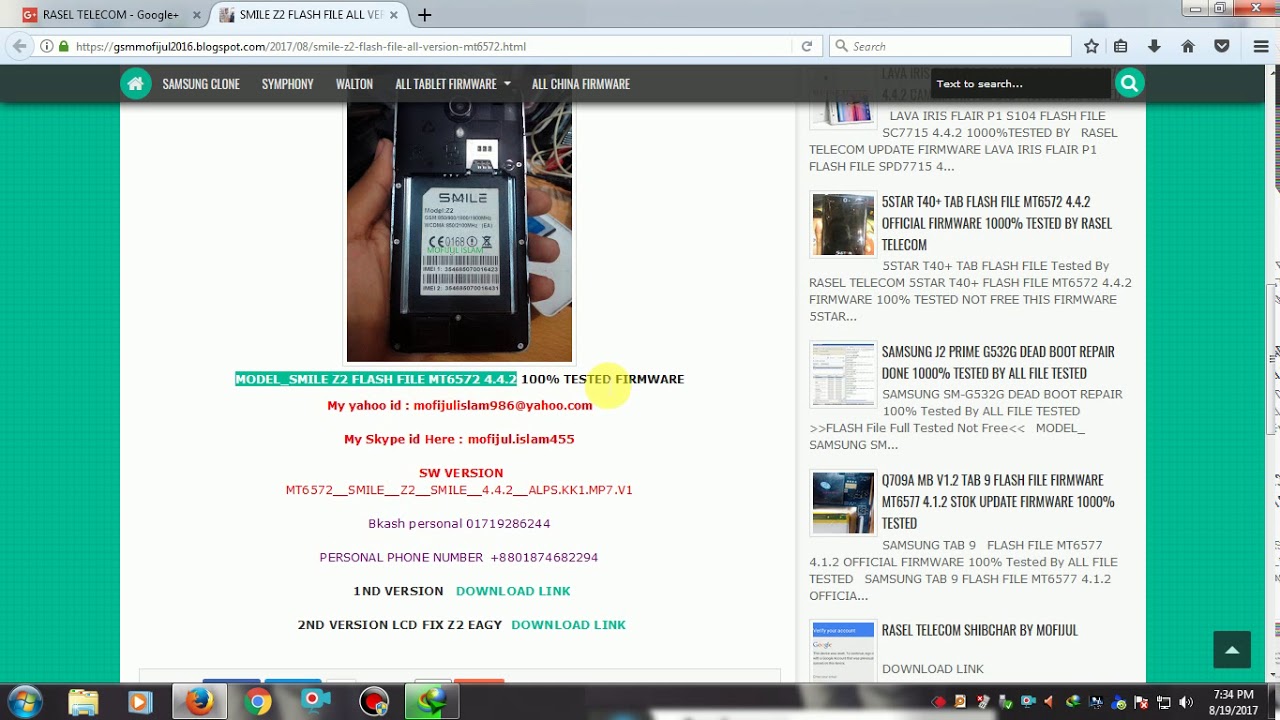Viewport: 1280px width, 720px height.
Task: Open the screen recorder camera taskbar icon
Action: (x=315, y=702)
